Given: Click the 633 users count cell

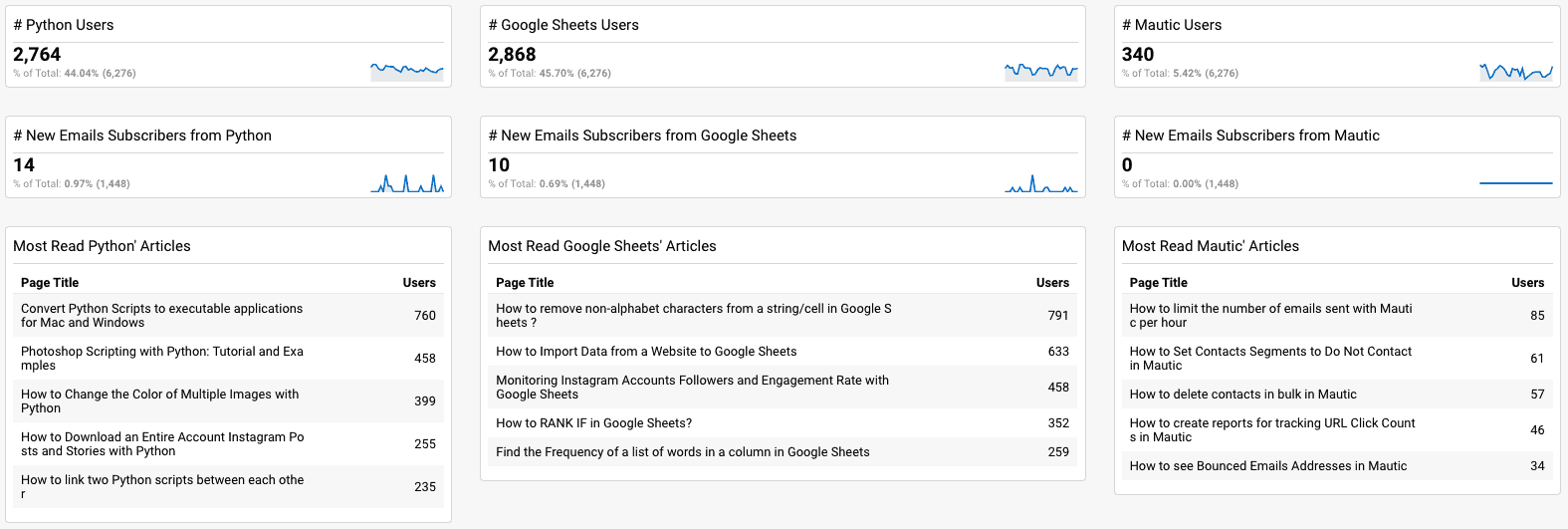Looking at the screenshot, I should [x=1058, y=352].
